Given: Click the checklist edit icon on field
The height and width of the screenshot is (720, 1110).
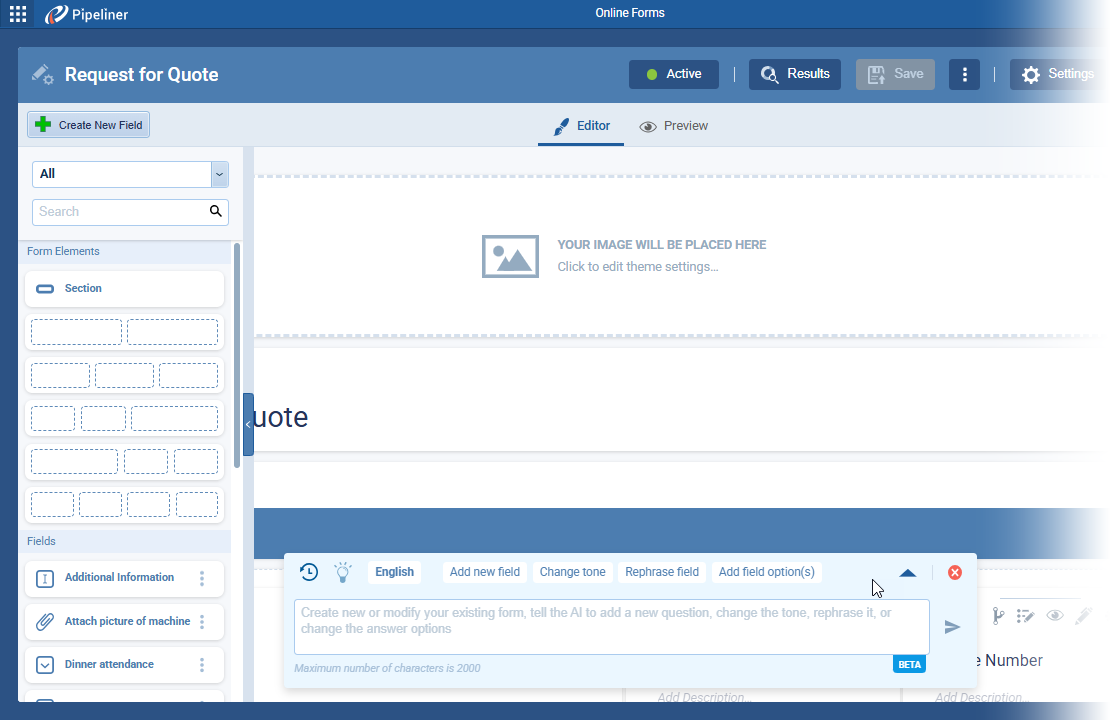Looking at the screenshot, I should (x=1026, y=616).
